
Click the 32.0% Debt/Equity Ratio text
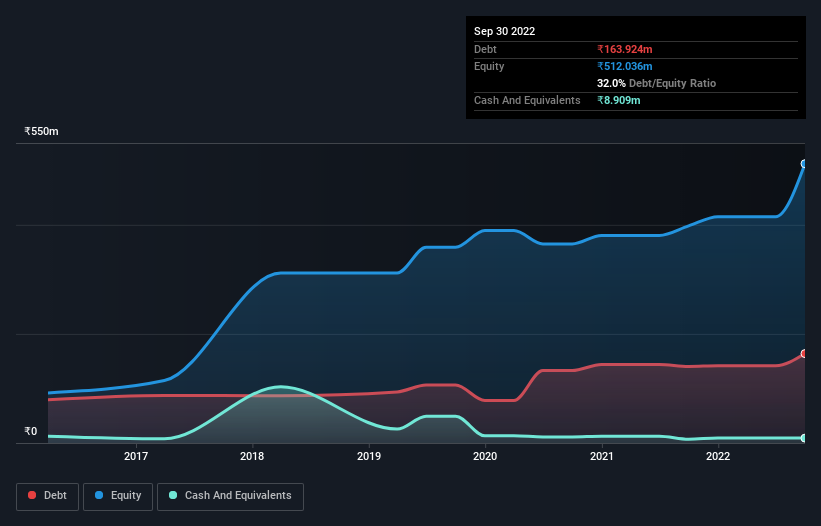pos(656,83)
